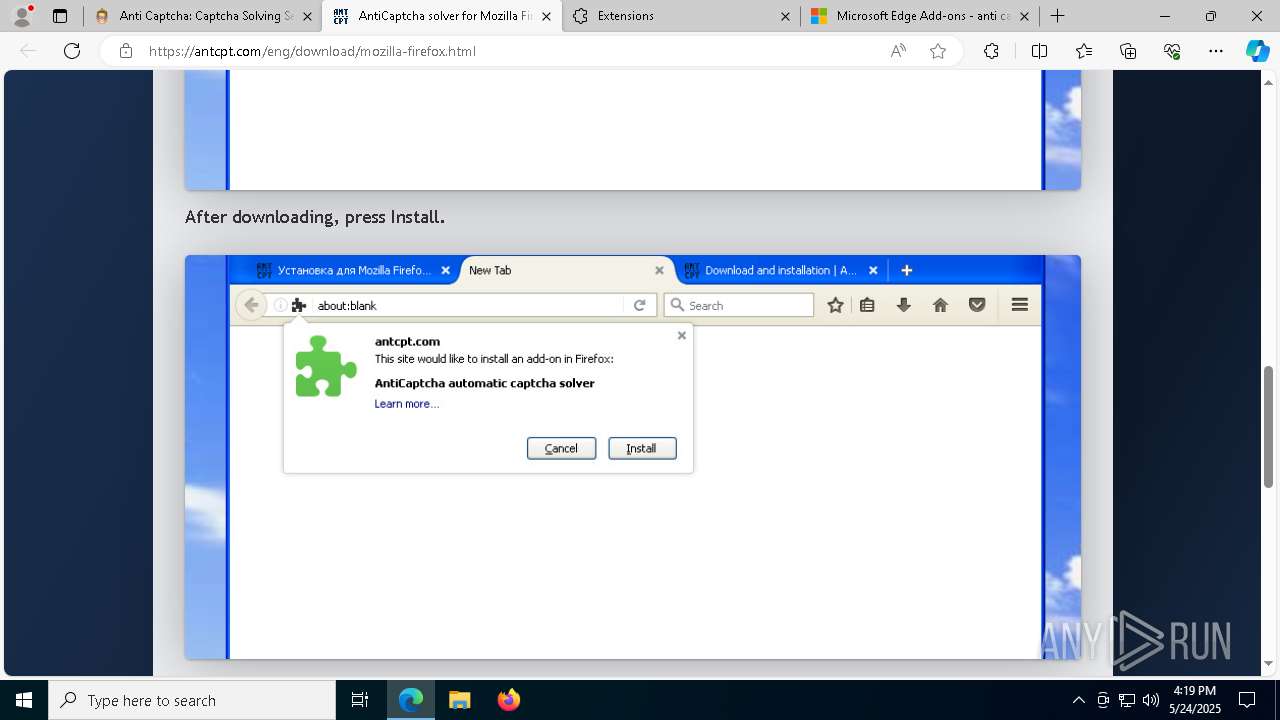
Task: Open Firefox from the taskbar
Action: coord(509,700)
